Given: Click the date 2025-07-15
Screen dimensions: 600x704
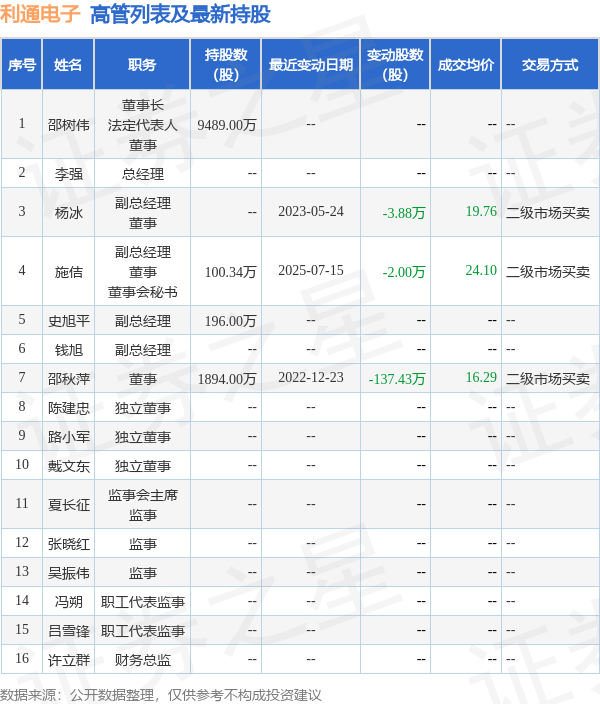Looking at the screenshot, I should pos(311,270).
